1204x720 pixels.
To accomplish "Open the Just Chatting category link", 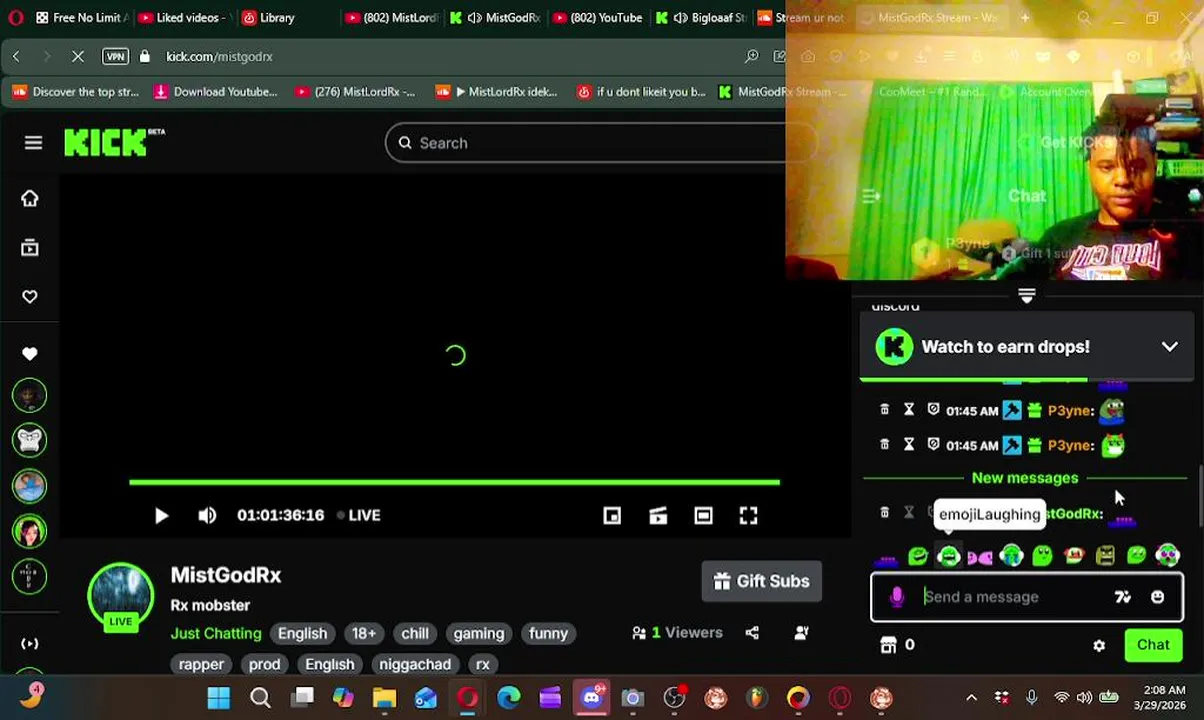I will (x=216, y=633).
